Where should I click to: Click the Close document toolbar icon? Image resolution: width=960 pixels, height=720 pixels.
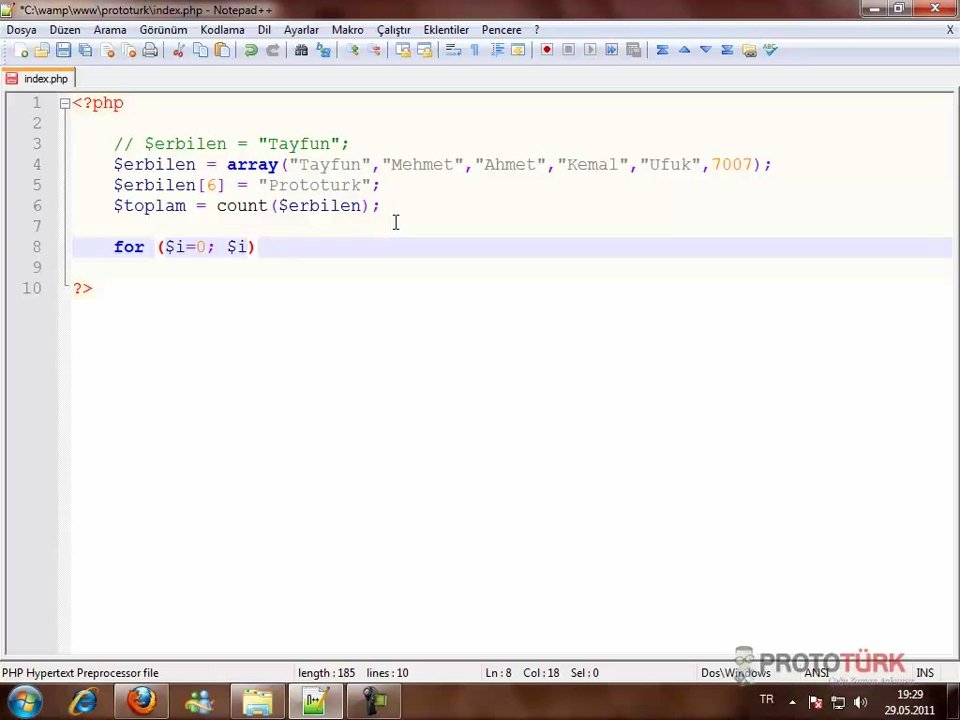click(x=107, y=50)
